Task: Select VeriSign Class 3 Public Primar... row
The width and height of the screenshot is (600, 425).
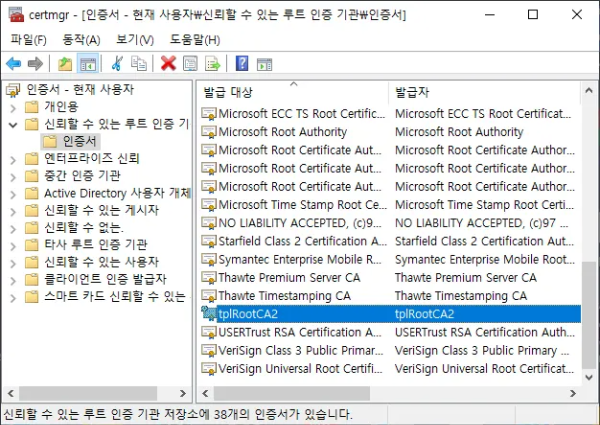Action: pos(390,350)
